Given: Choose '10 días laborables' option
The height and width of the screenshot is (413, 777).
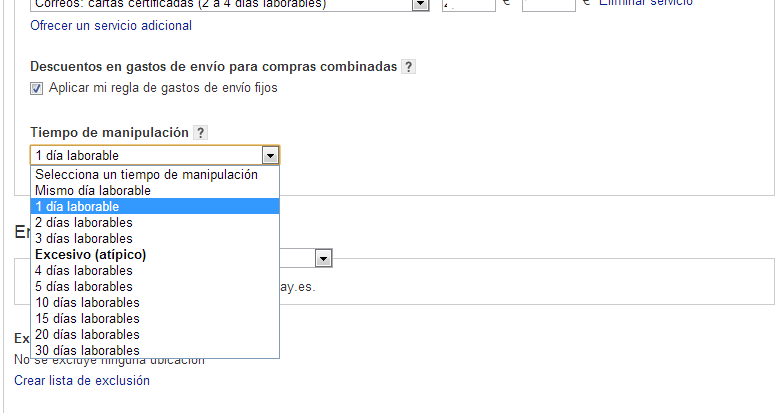Looking at the screenshot, I should click(x=87, y=302).
